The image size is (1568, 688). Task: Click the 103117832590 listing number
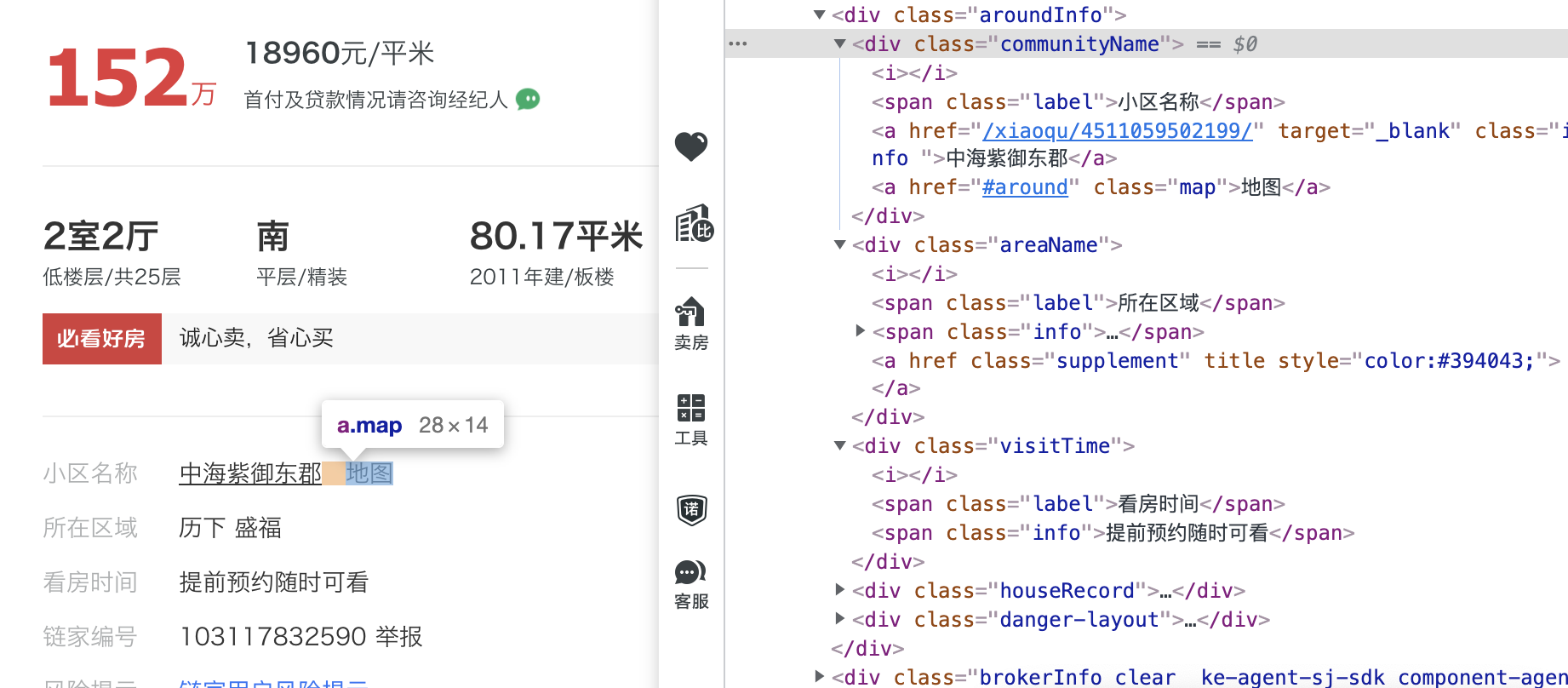(x=272, y=636)
